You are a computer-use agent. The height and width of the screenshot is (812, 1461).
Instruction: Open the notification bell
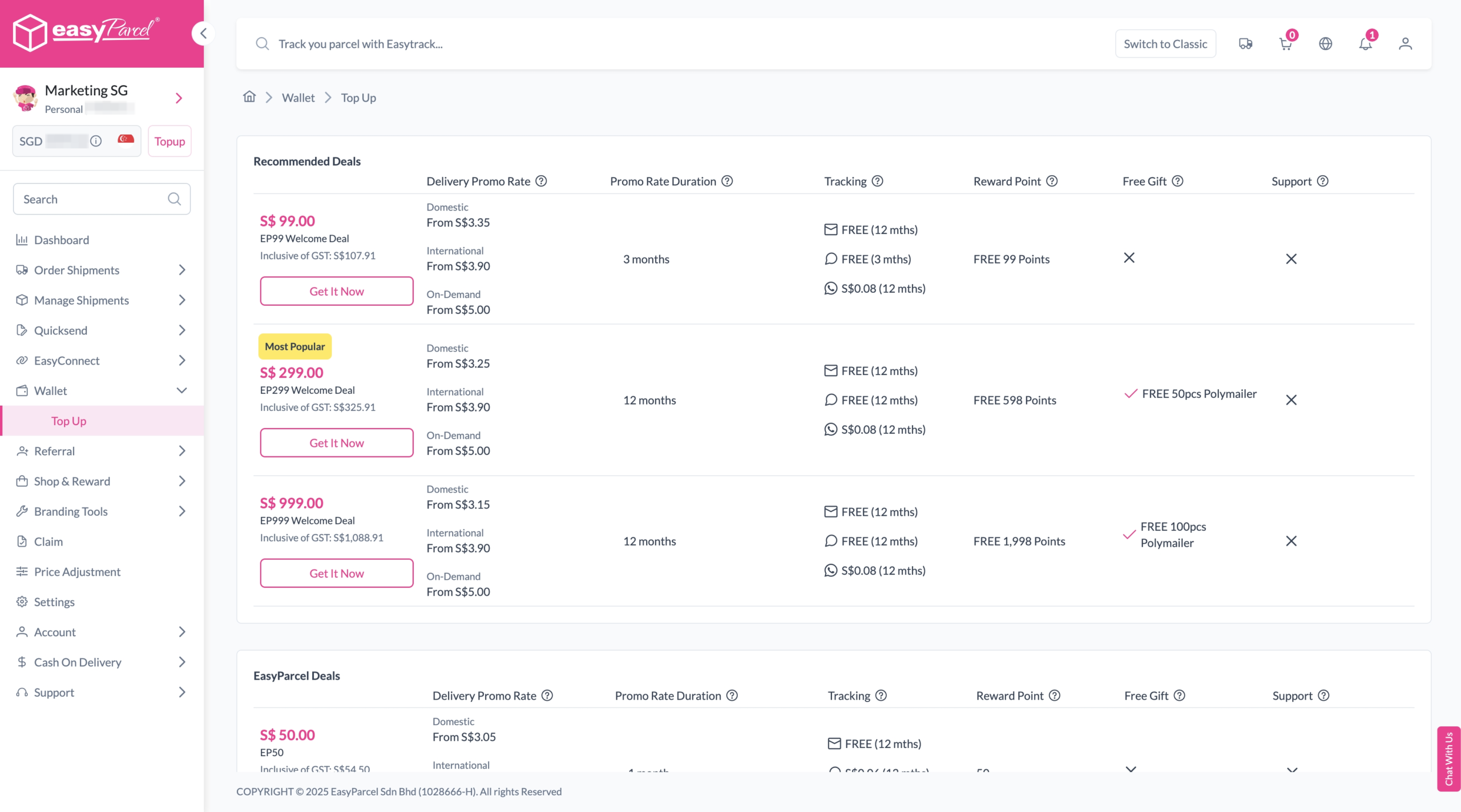tap(1365, 44)
